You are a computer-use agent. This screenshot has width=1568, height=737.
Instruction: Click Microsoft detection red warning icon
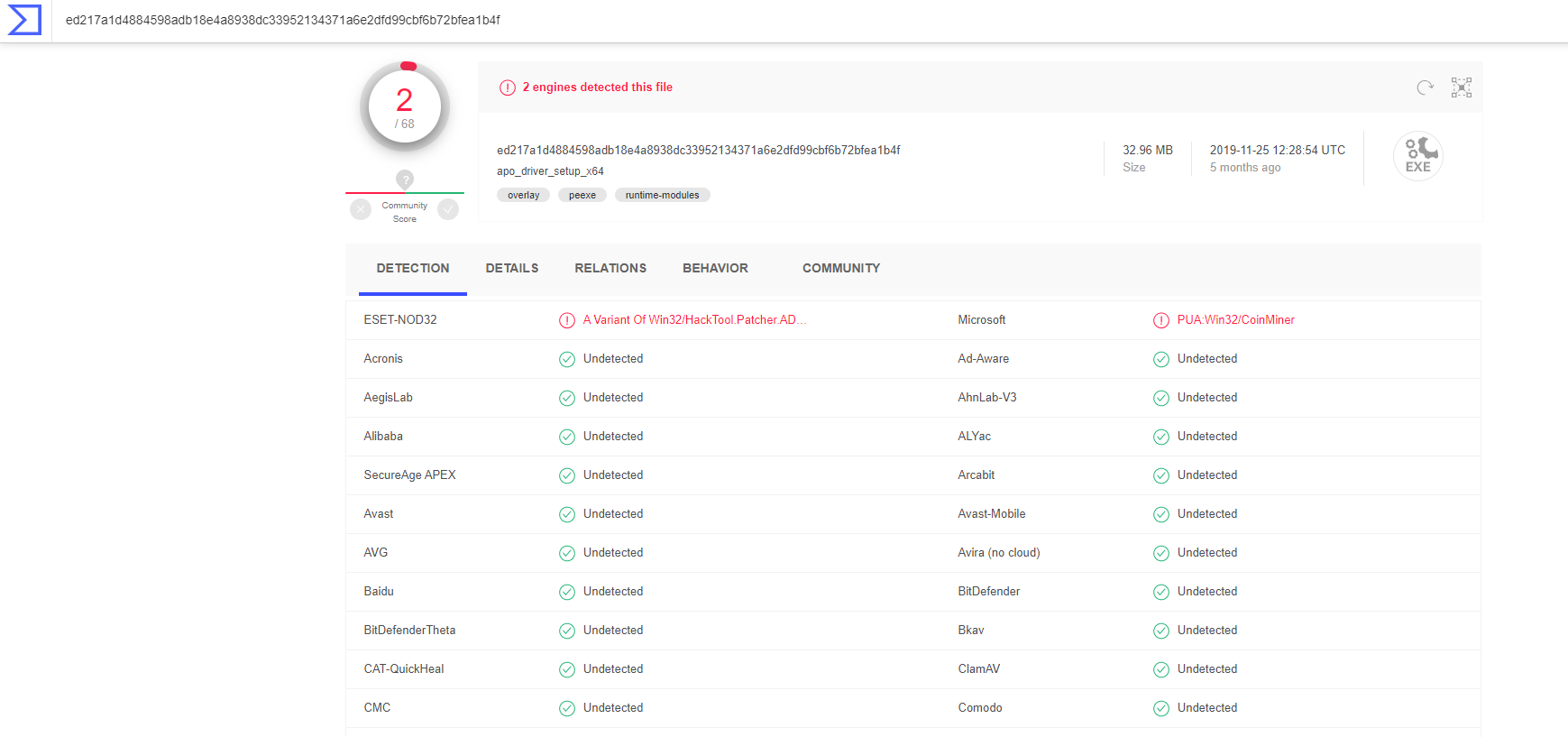pyautogui.click(x=1161, y=320)
